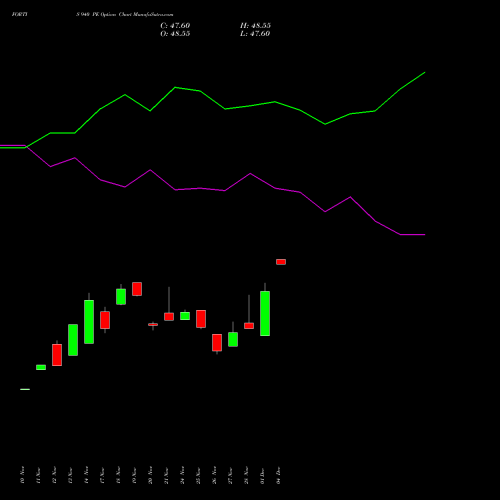
Task: Click the red candlestick for 26 Nov
Action: 217,343
